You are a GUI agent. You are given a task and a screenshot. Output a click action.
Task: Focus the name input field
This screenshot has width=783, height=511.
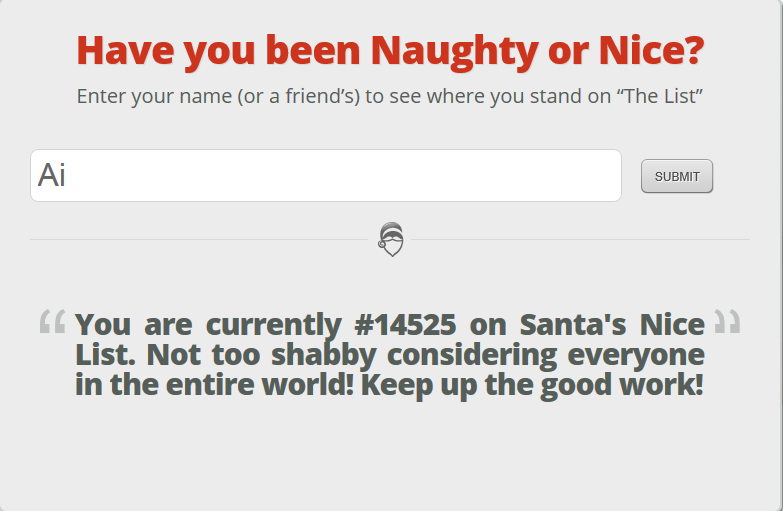(326, 175)
